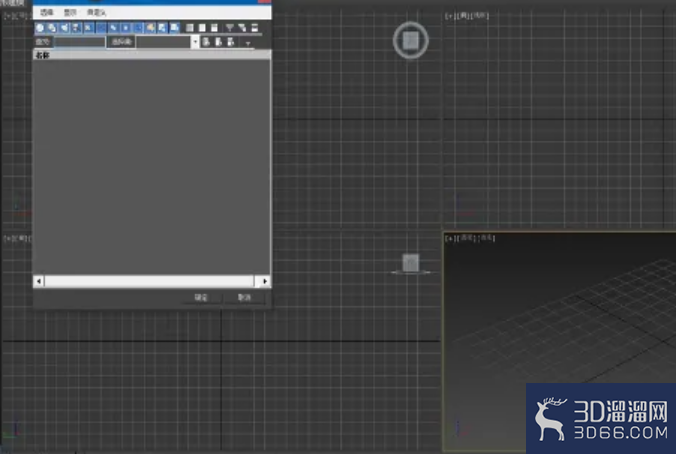Image resolution: width=676 pixels, height=454 pixels.
Task: Click the horizontal scrollbar track in dialog
Action: (x=149, y=281)
